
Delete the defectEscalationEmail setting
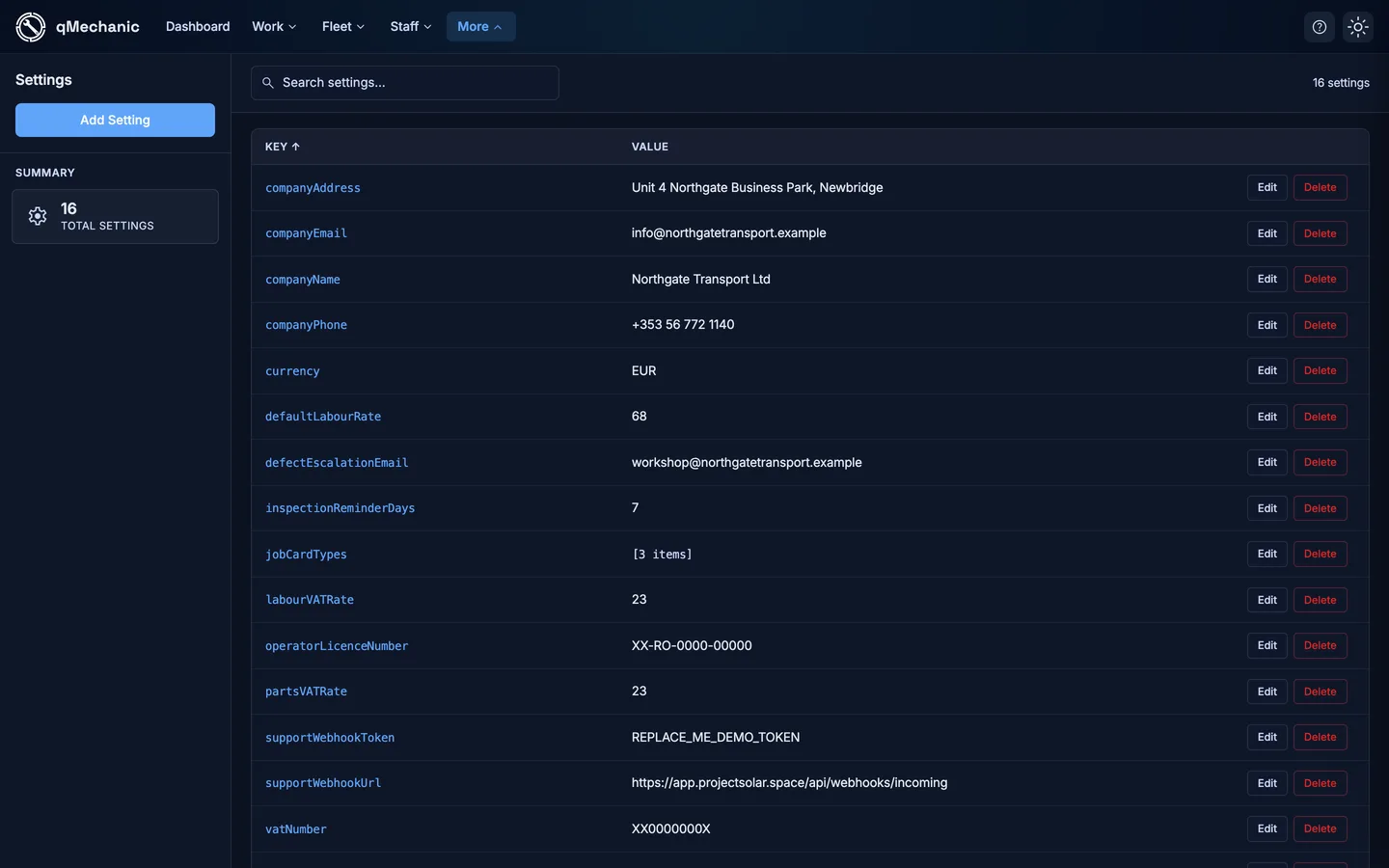tap(1321, 463)
